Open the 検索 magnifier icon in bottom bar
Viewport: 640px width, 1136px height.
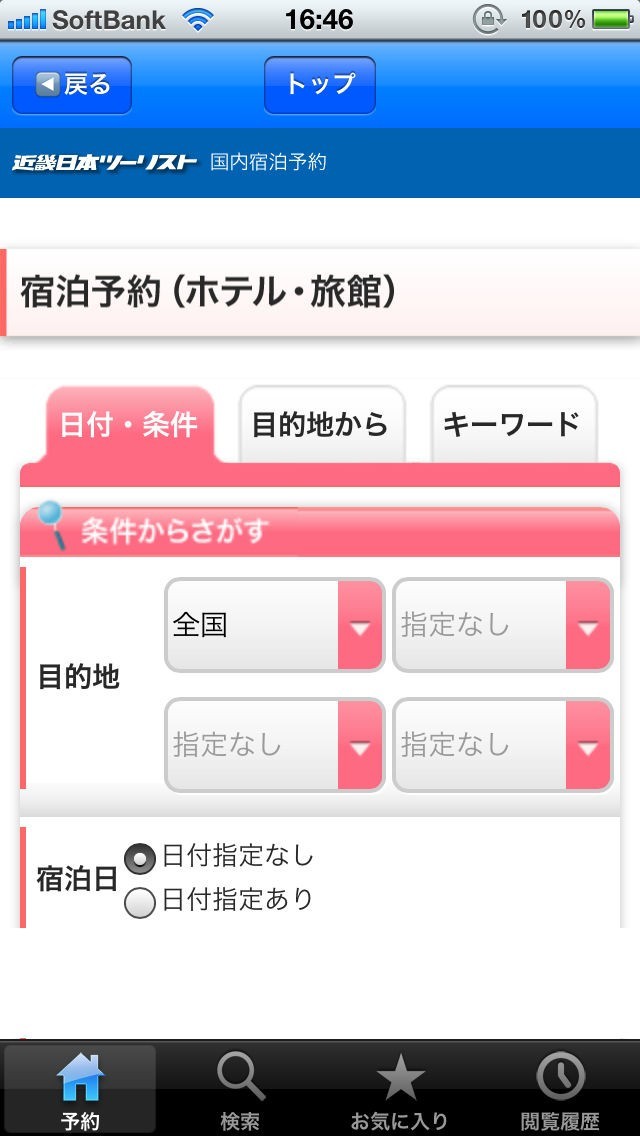pos(240,1079)
